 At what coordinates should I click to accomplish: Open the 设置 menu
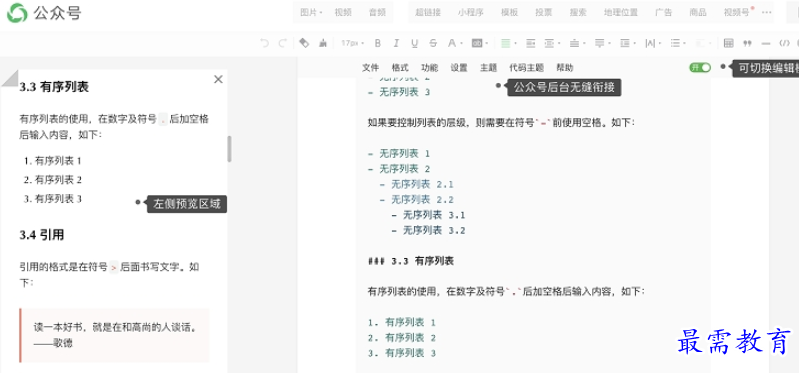(459, 67)
